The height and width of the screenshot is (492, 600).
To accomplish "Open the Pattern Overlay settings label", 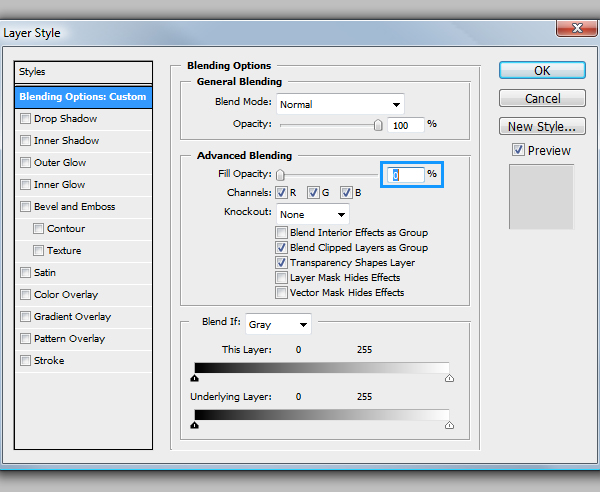I will (69, 339).
